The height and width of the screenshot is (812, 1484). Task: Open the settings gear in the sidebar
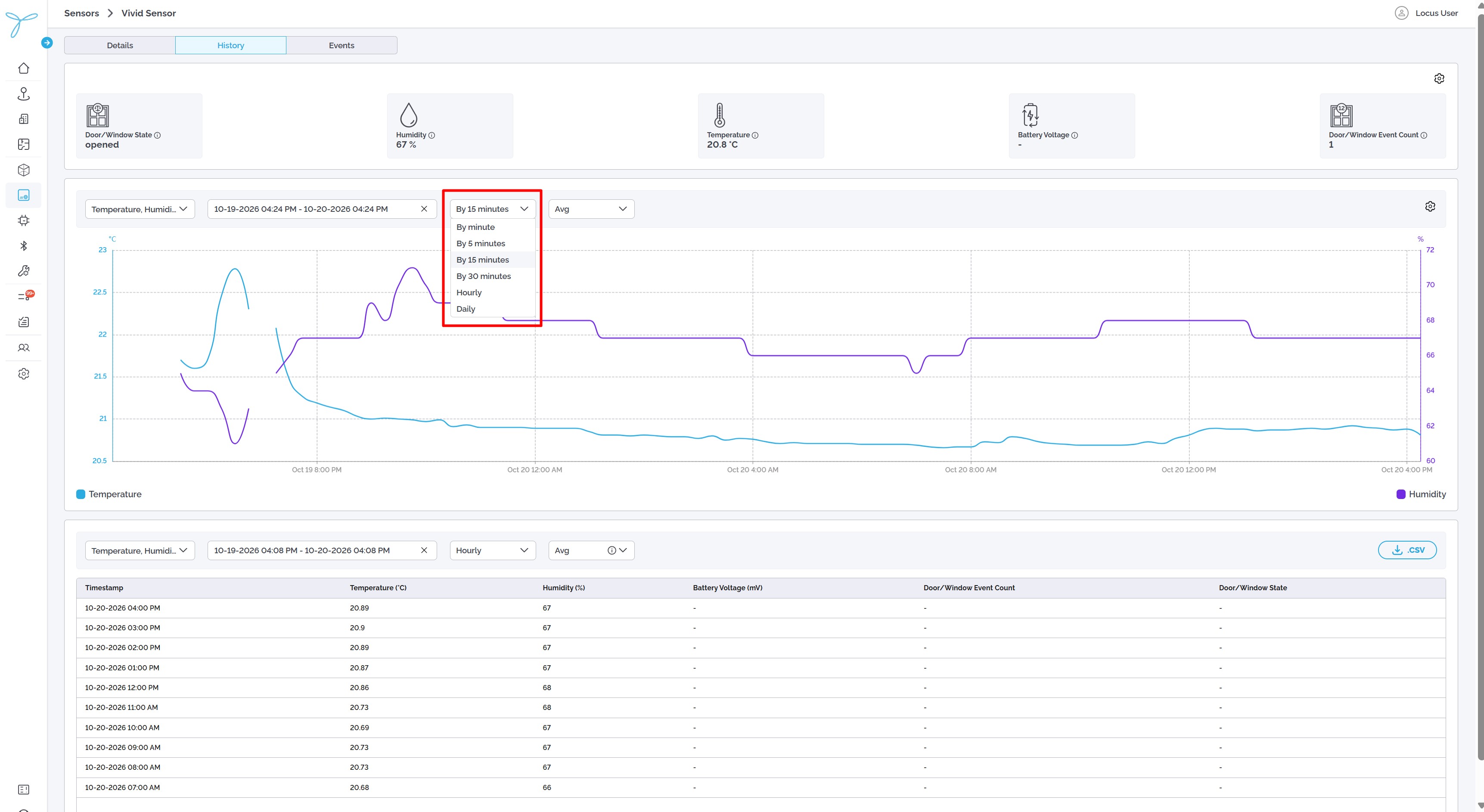point(24,374)
